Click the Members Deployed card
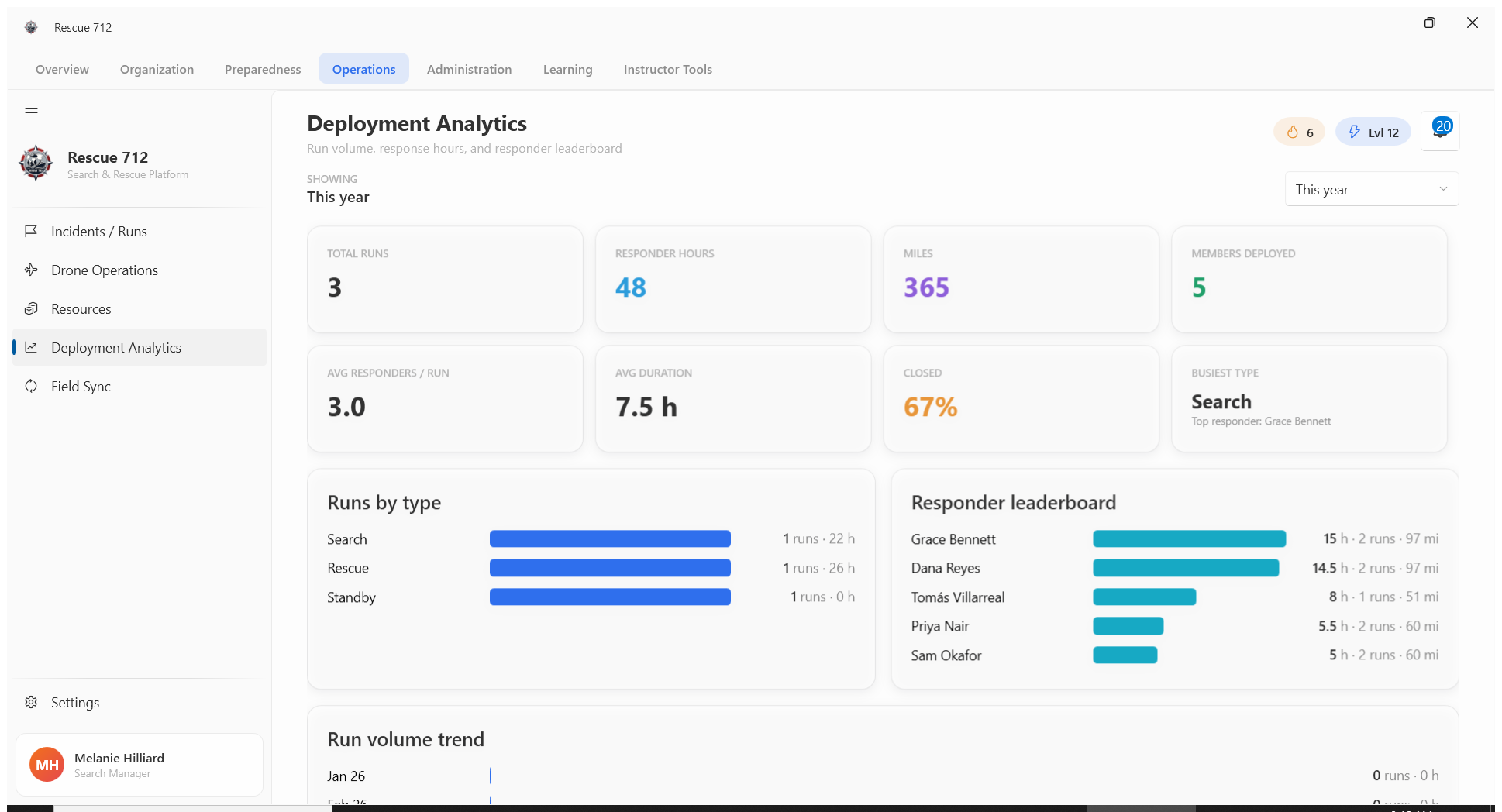 1309,279
